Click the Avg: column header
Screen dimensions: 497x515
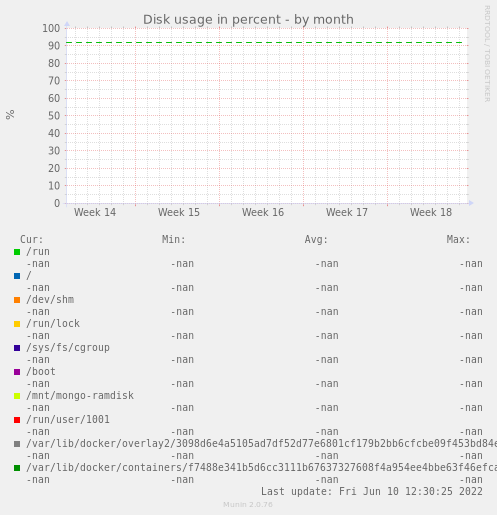point(316,239)
